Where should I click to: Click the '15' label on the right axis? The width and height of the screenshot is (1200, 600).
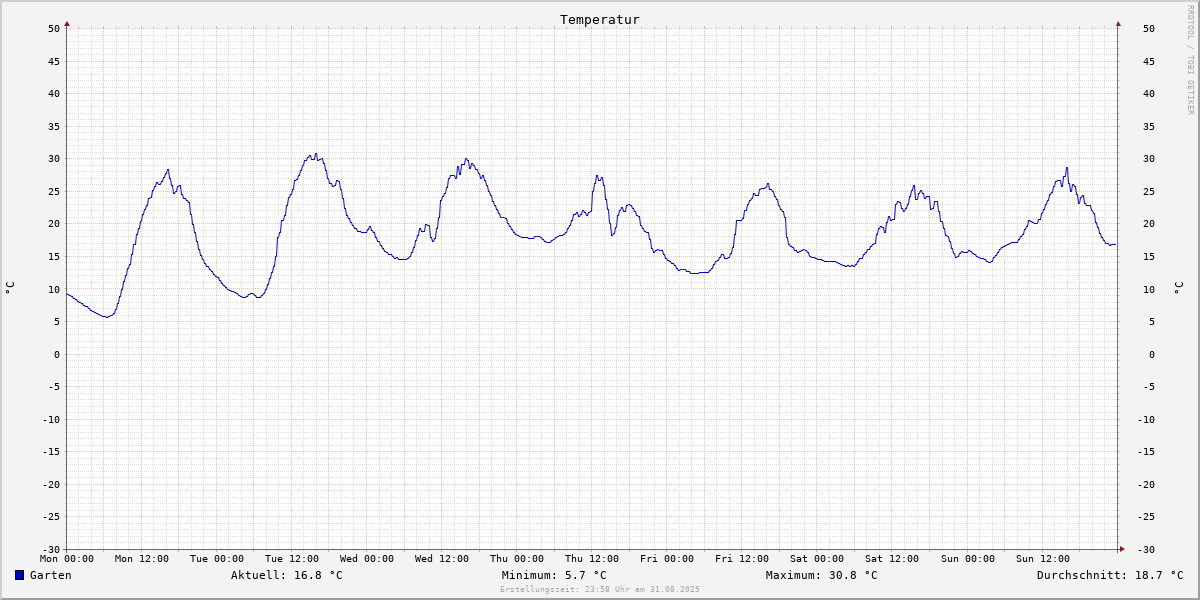point(1149,256)
